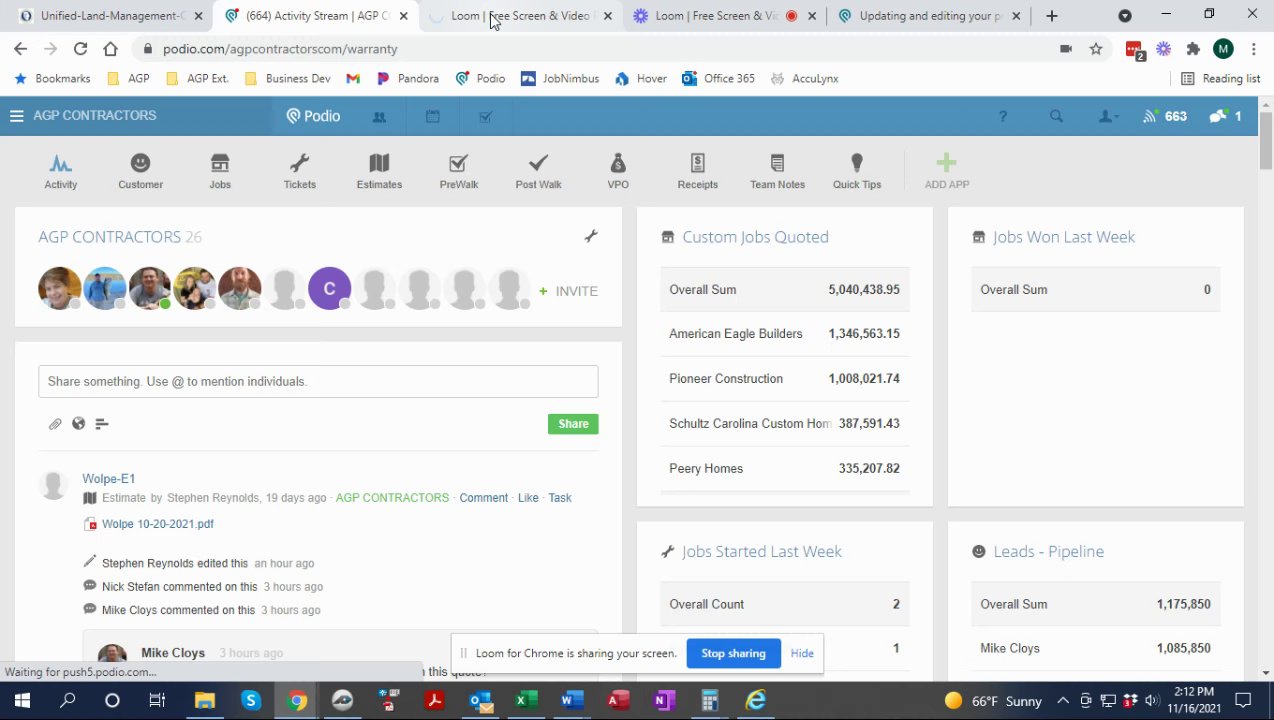Screen dimensions: 1274x720
Task: Click Comment on Wolpe-E1 post
Action: click(483, 498)
